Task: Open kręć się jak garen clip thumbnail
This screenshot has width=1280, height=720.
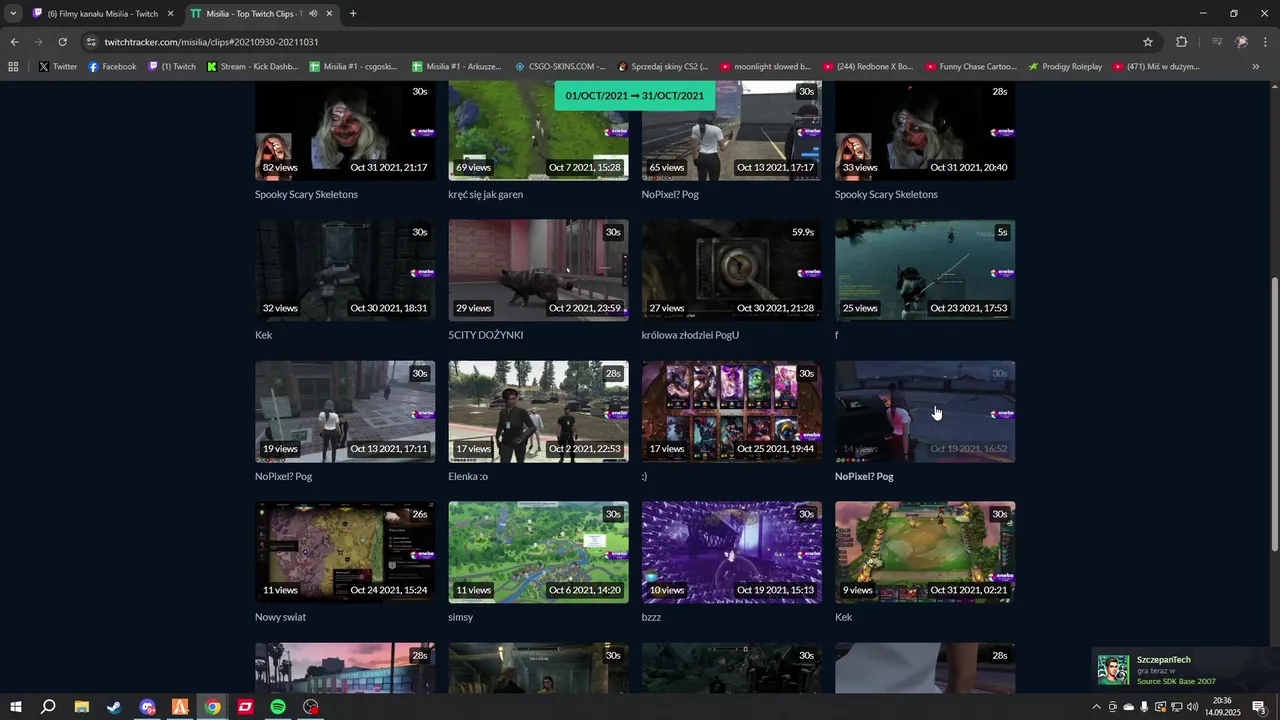Action: tap(538, 130)
